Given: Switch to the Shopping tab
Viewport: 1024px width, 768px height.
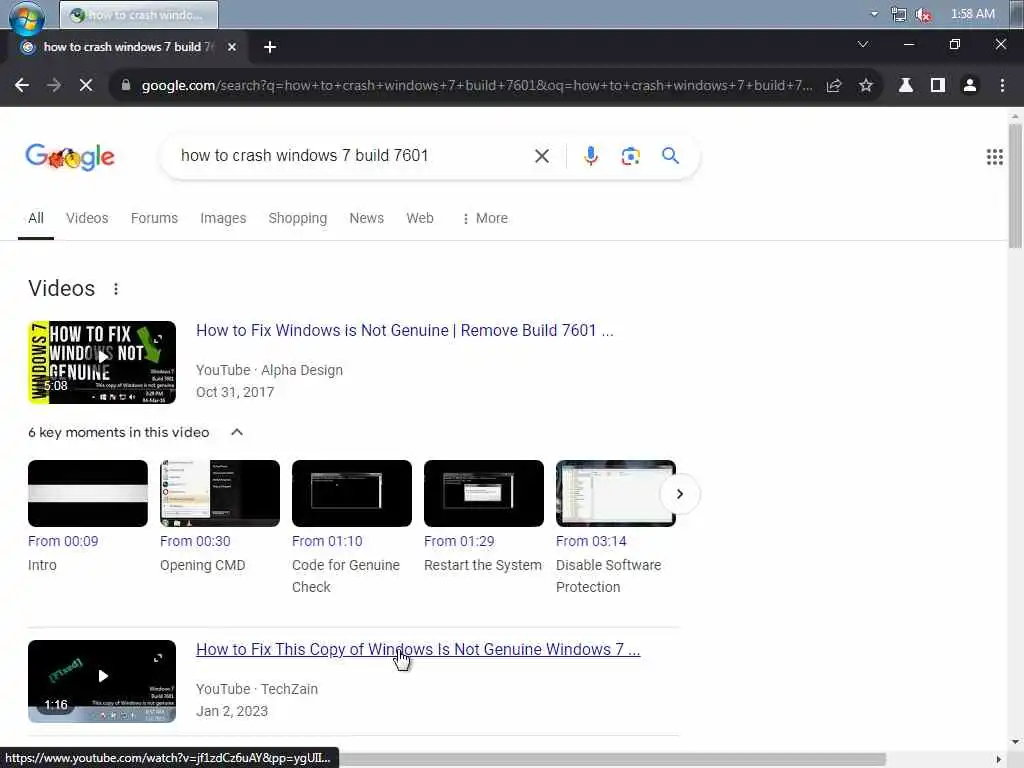Looking at the screenshot, I should tap(298, 218).
